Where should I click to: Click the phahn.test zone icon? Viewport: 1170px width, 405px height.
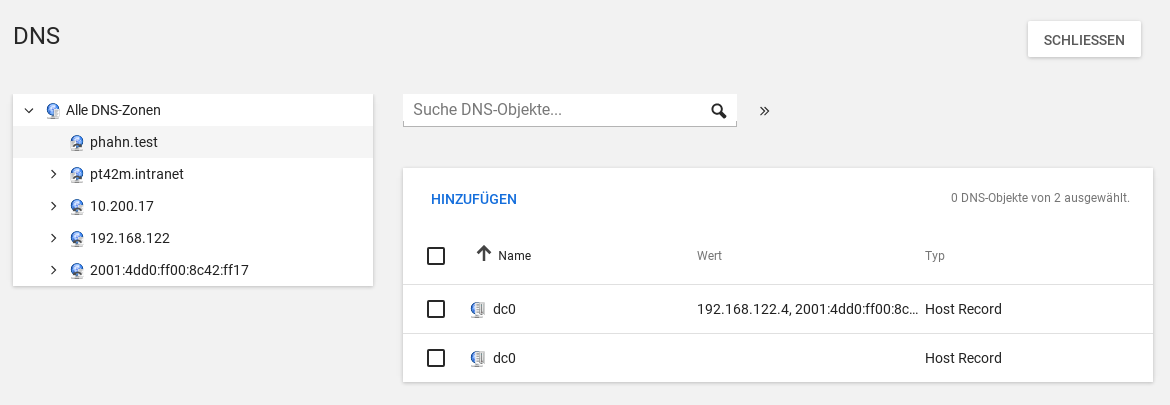pyautogui.click(x=77, y=142)
